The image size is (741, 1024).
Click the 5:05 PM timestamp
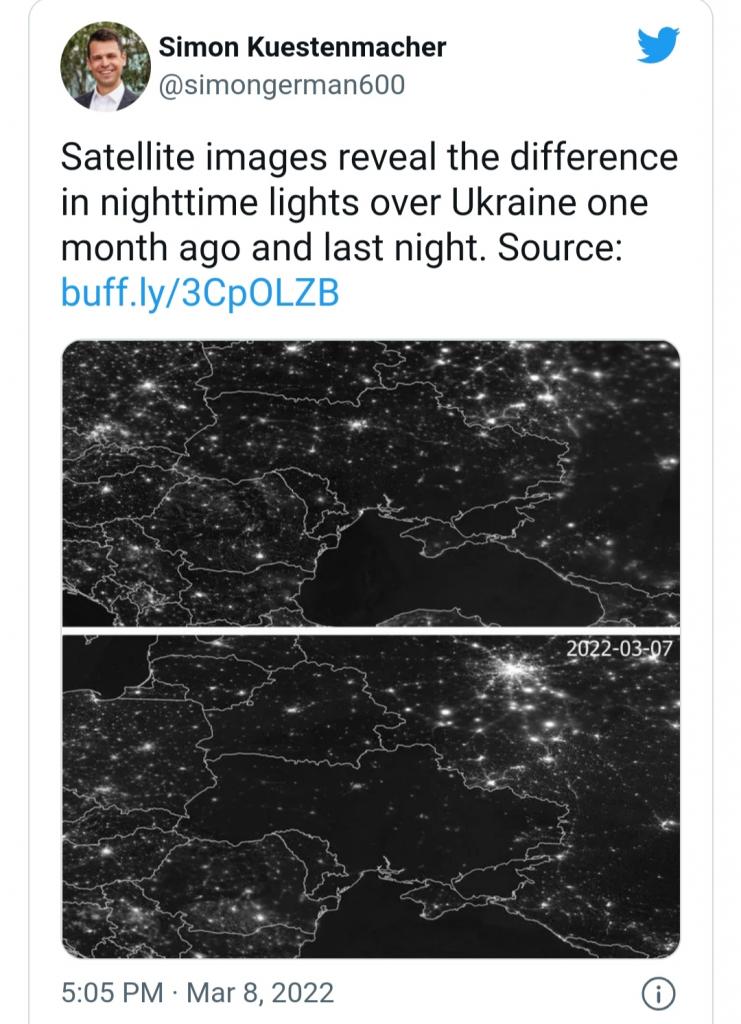[112, 993]
